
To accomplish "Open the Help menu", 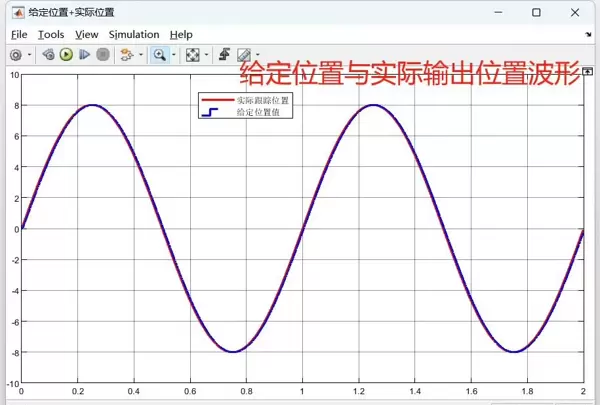I will (181, 34).
